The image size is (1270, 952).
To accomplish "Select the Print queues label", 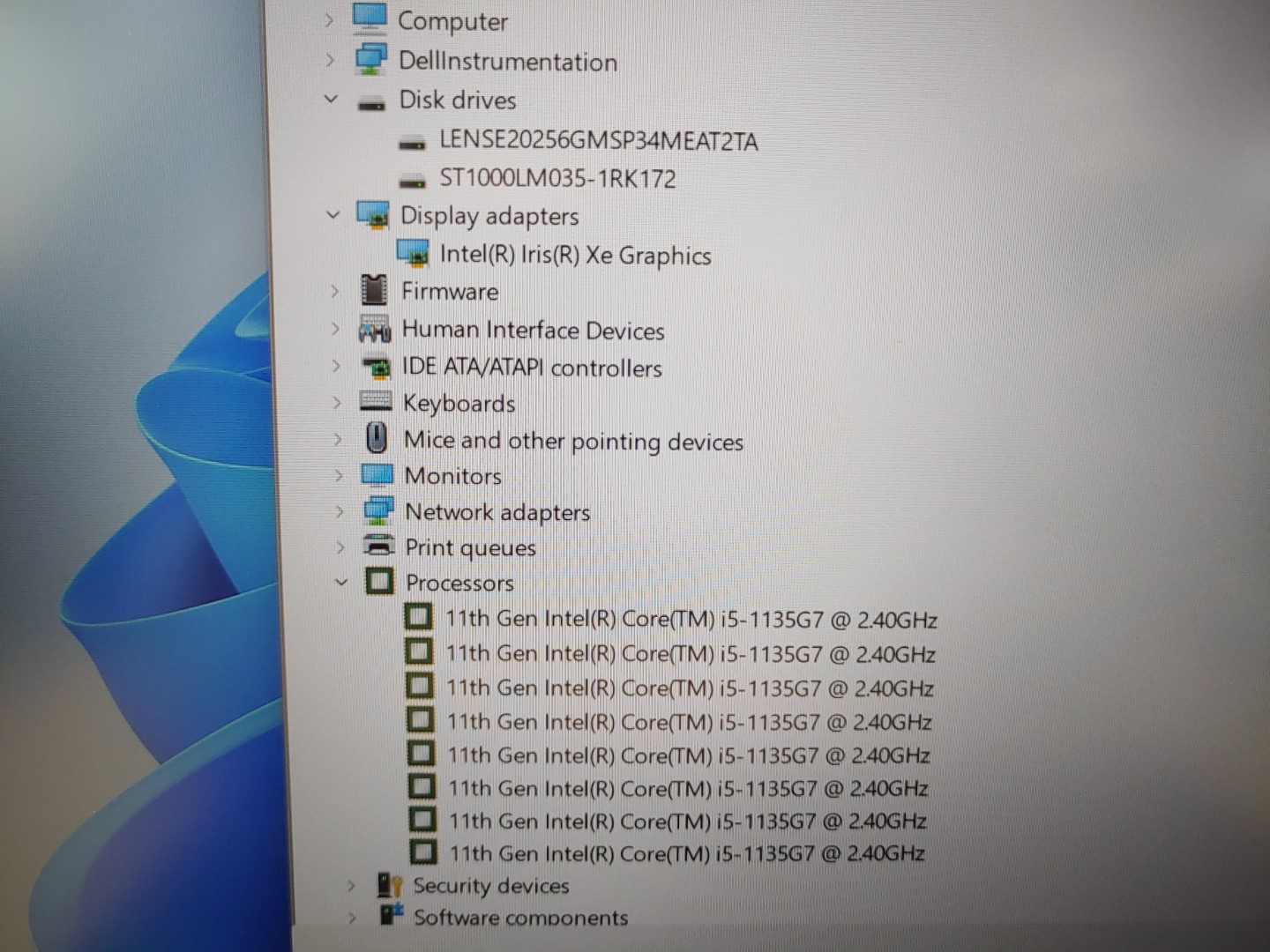I will pyautogui.click(x=471, y=548).
